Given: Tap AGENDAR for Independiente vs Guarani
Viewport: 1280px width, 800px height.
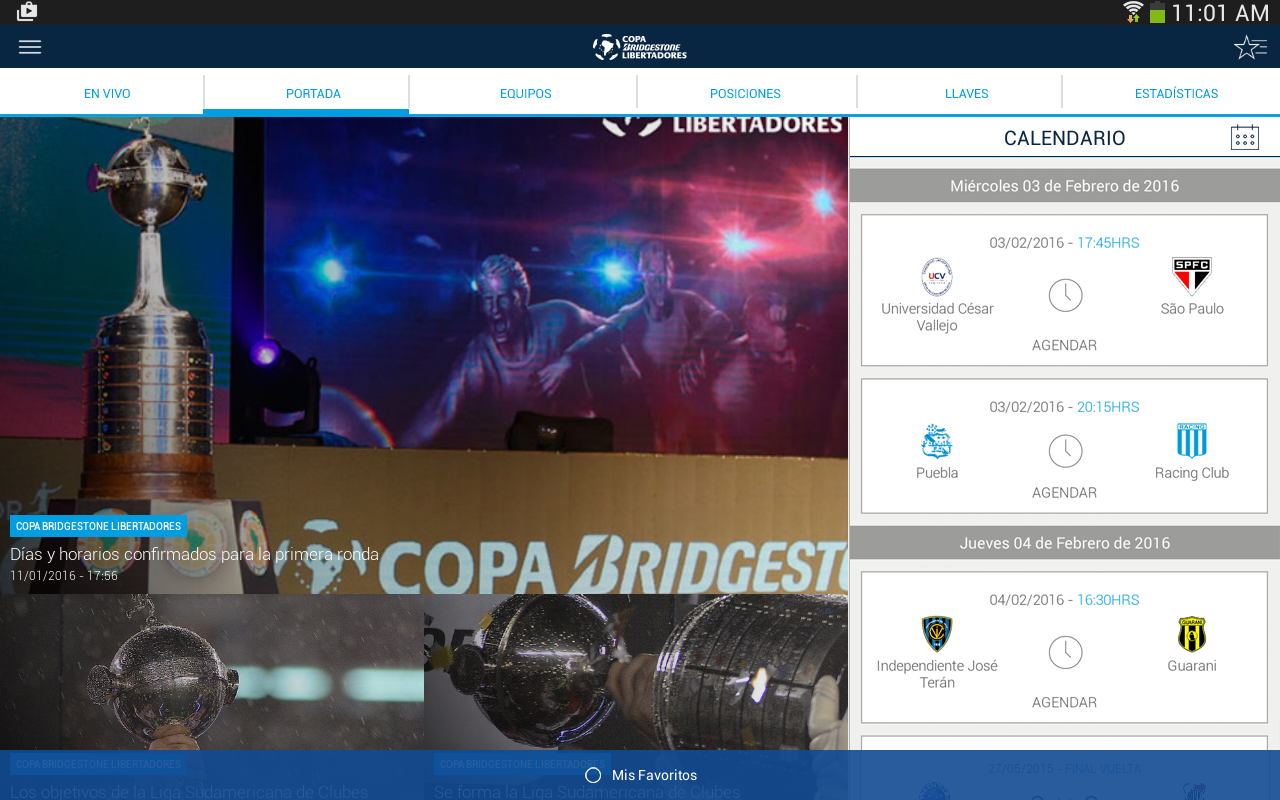Looking at the screenshot, I should pyautogui.click(x=1064, y=702).
